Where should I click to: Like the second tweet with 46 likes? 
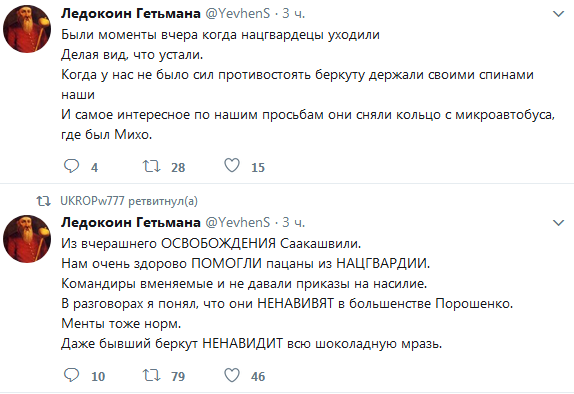(232, 375)
